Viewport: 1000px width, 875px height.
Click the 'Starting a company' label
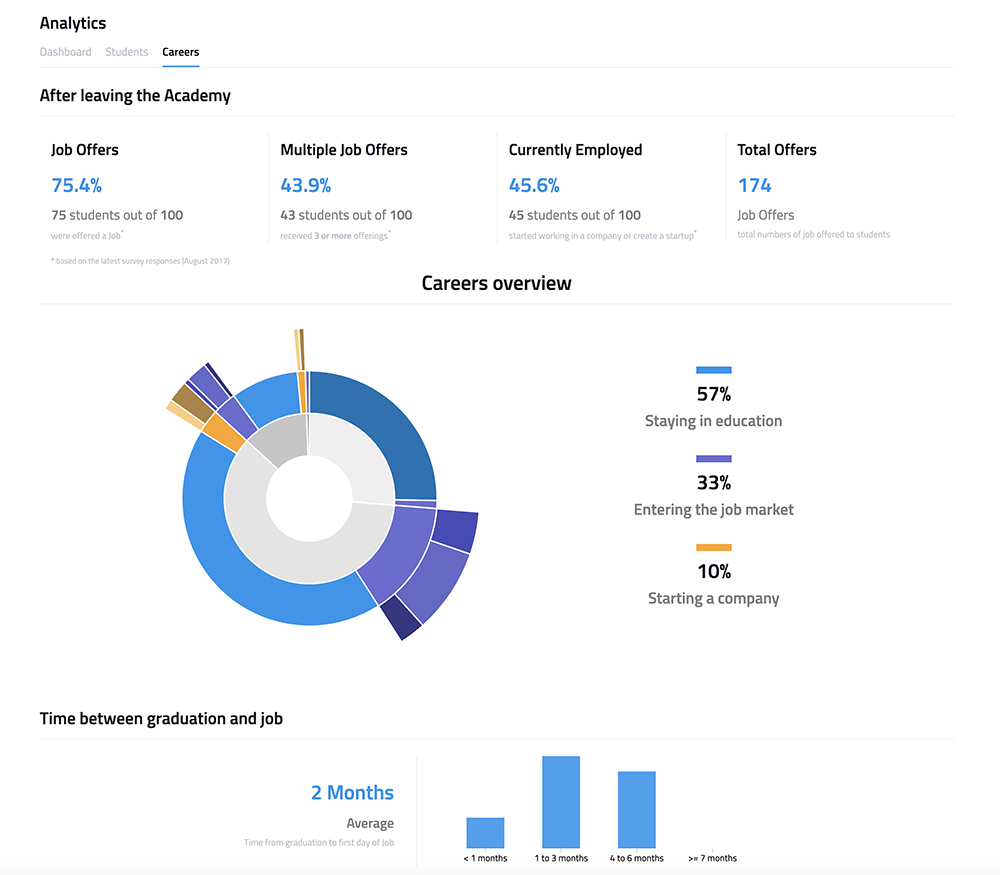[x=714, y=598]
